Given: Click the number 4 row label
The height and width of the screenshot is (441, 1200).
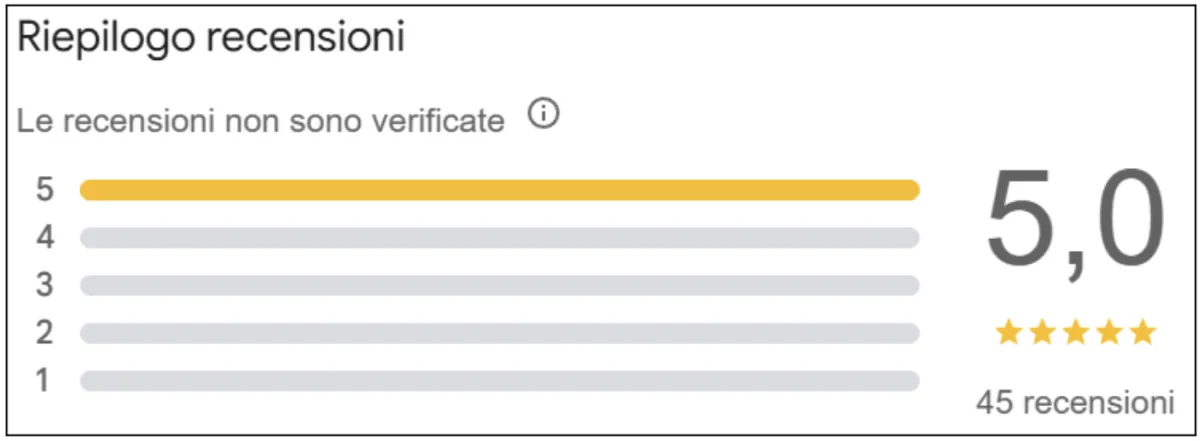Looking at the screenshot, I should click(x=44, y=238).
